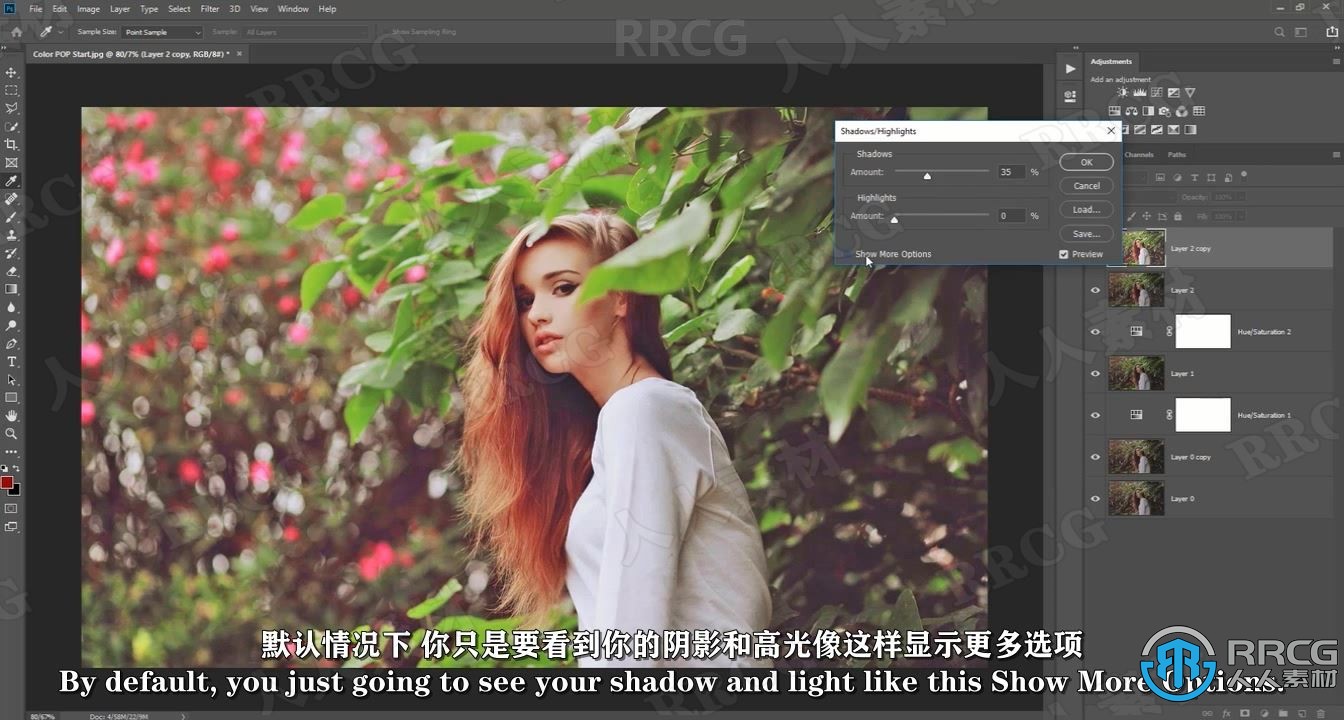Open the red foreground color swatch

(x=8, y=483)
